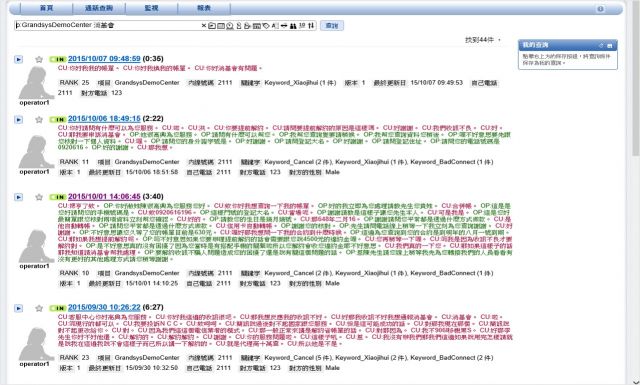Image resolution: width=640 pixels, height=385 pixels.
Task: Click the binoculars icon in search bar
Action: point(293,26)
